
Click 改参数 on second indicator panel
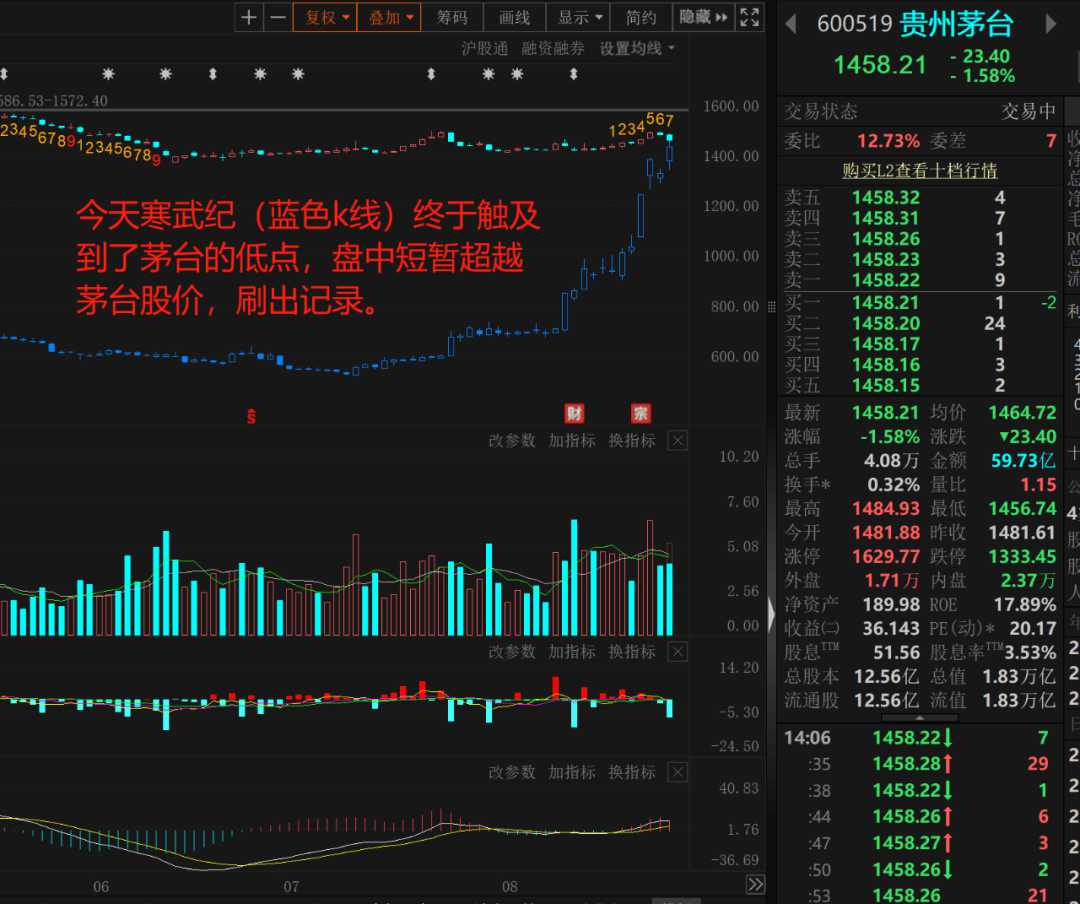point(512,652)
